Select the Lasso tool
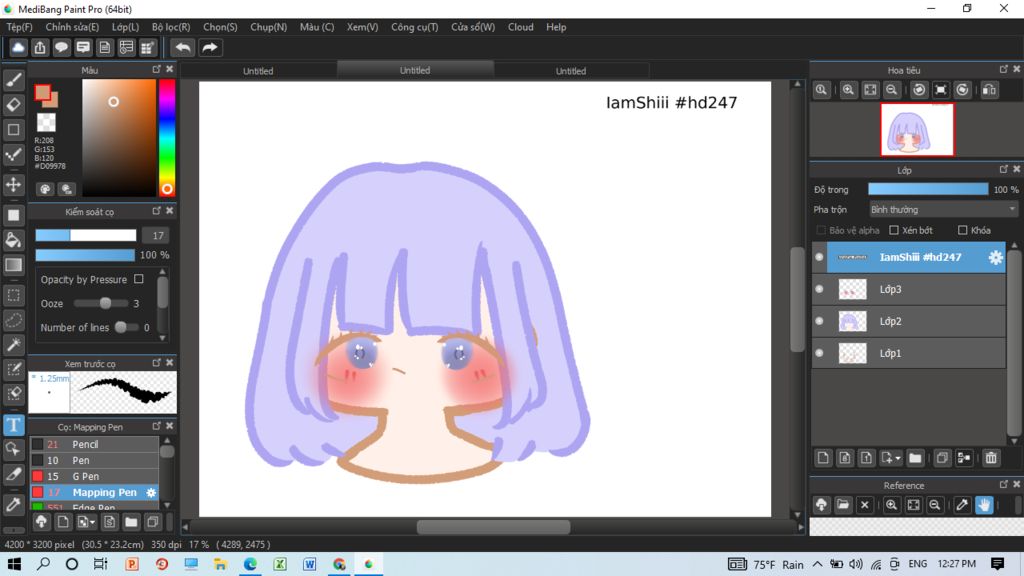This screenshot has height=576, width=1024. (x=14, y=320)
